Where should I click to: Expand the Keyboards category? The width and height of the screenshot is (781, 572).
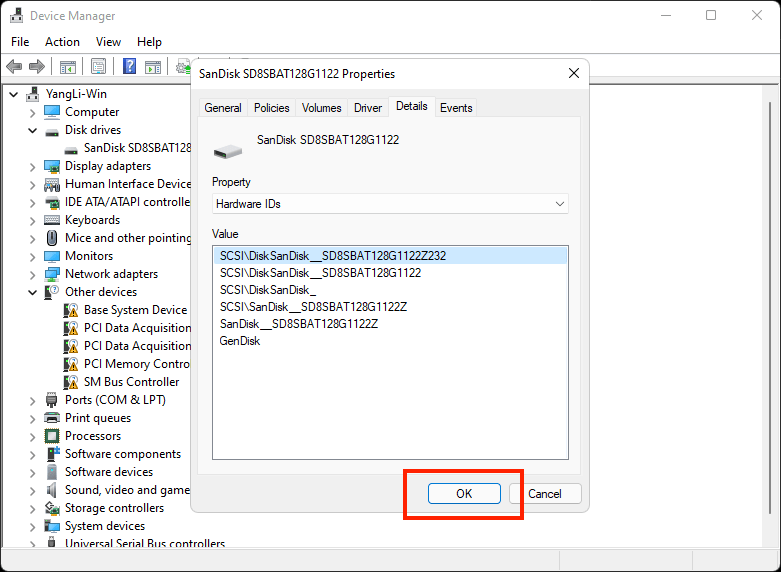click(x=32, y=221)
